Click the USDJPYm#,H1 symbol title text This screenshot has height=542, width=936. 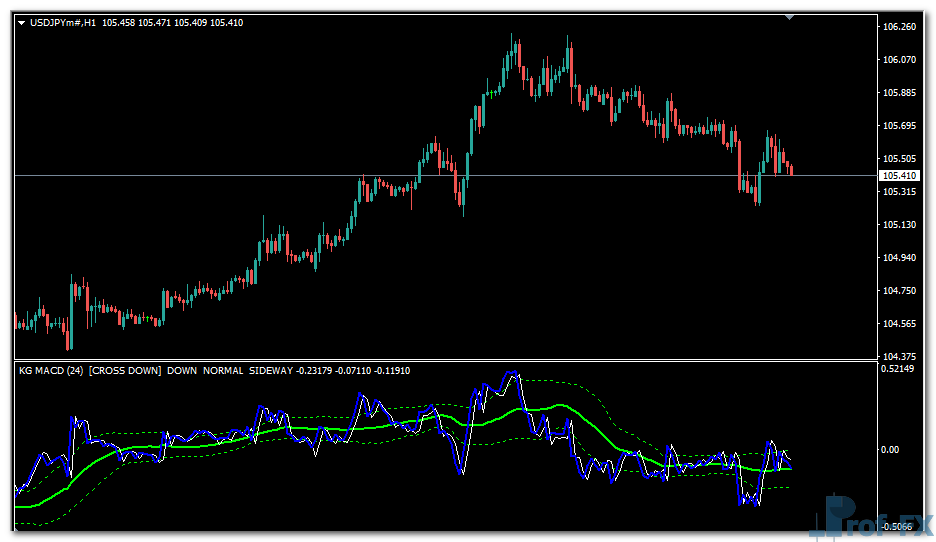[x=63, y=23]
